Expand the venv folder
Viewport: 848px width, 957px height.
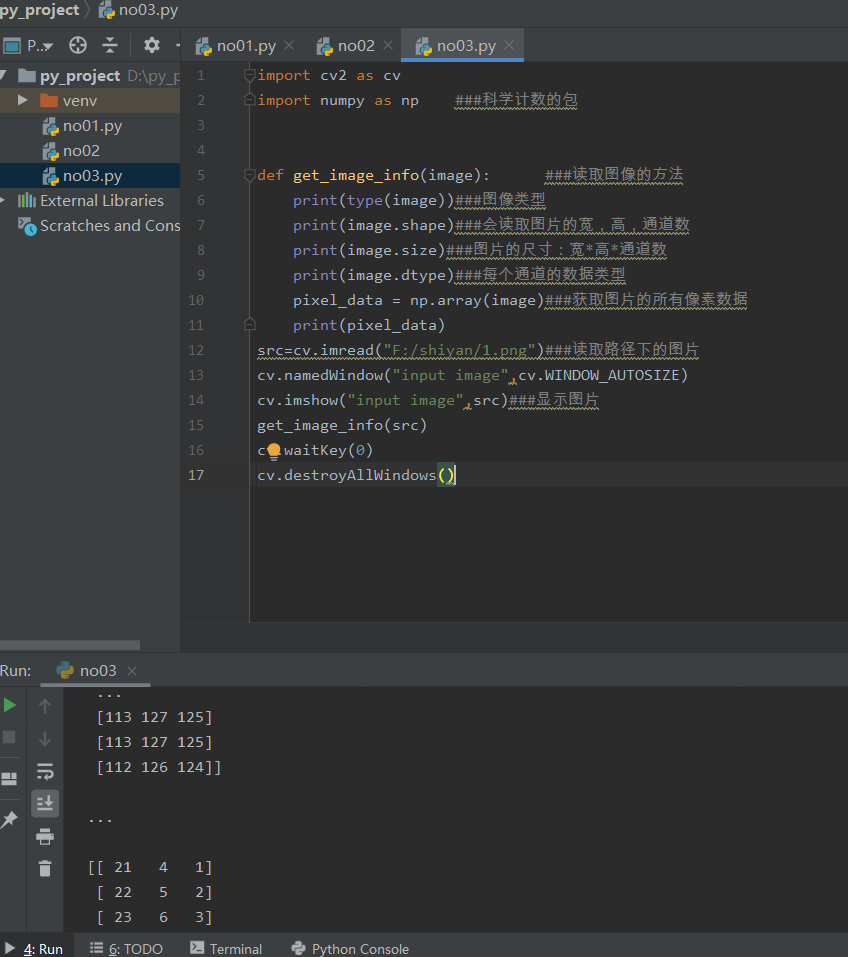23,100
